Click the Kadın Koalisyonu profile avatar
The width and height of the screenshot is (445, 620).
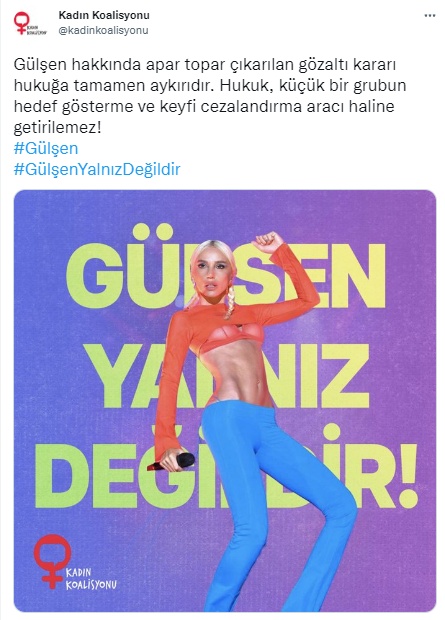(30, 23)
